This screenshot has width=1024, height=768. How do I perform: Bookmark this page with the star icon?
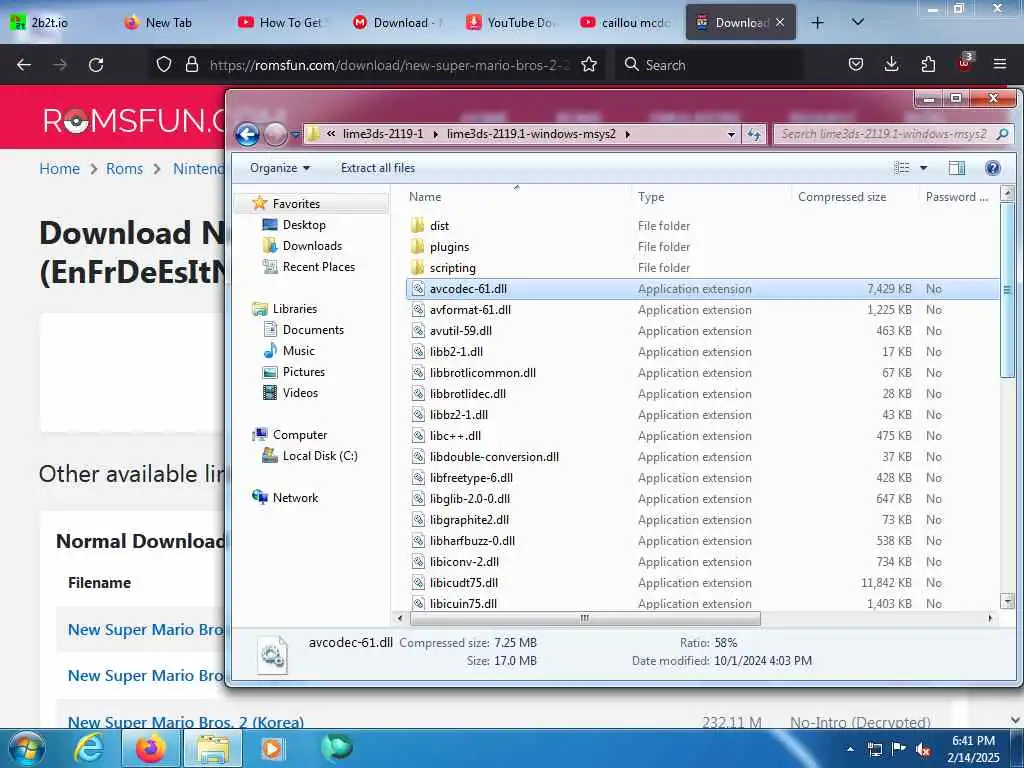588,65
